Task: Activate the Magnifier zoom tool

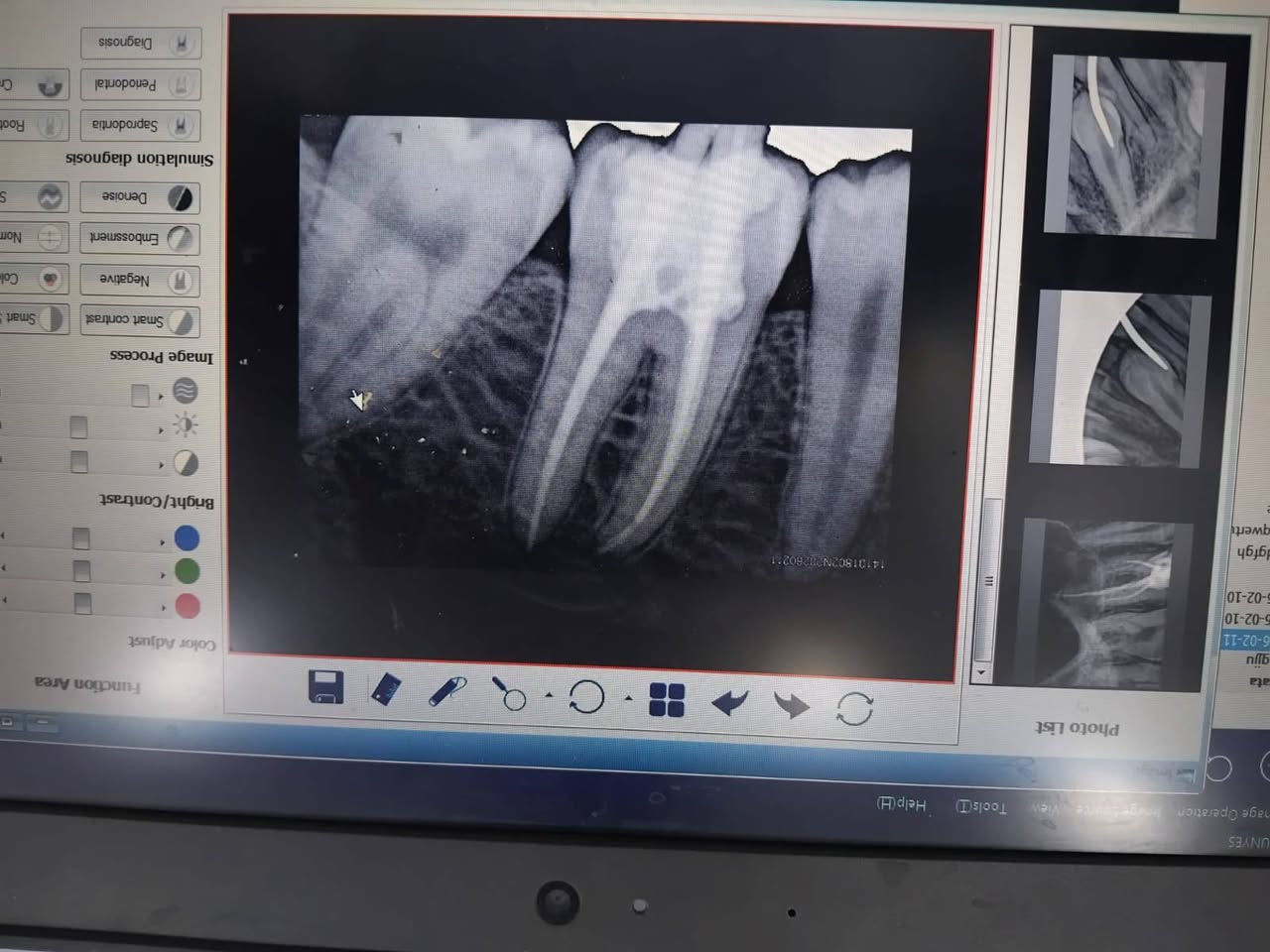Action: [x=515, y=697]
